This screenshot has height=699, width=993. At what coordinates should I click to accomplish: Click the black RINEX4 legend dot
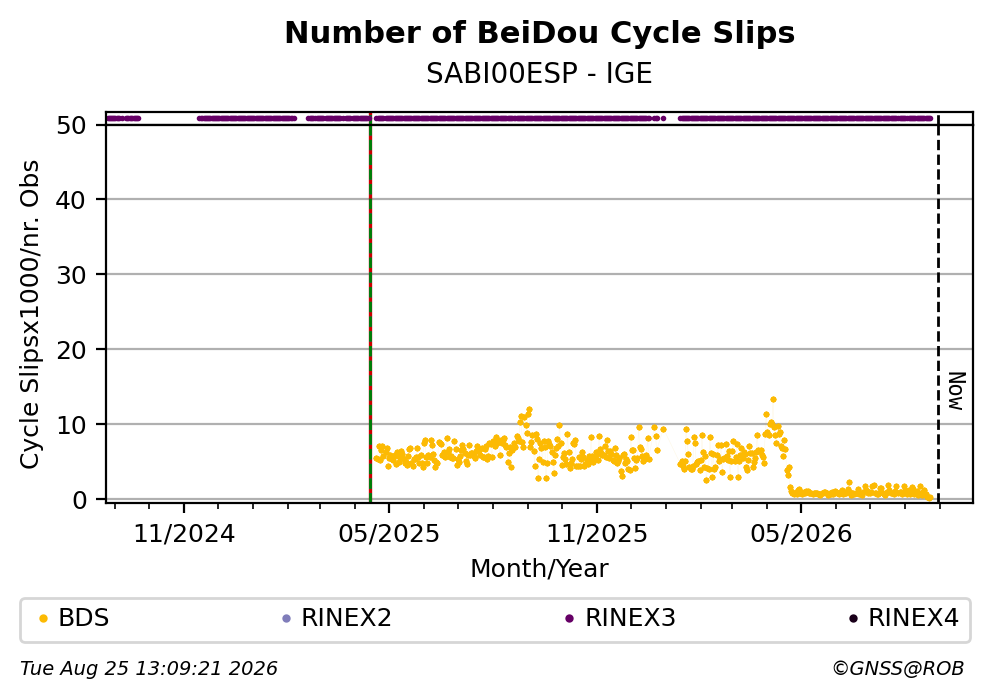pyautogui.click(x=853, y=619)
